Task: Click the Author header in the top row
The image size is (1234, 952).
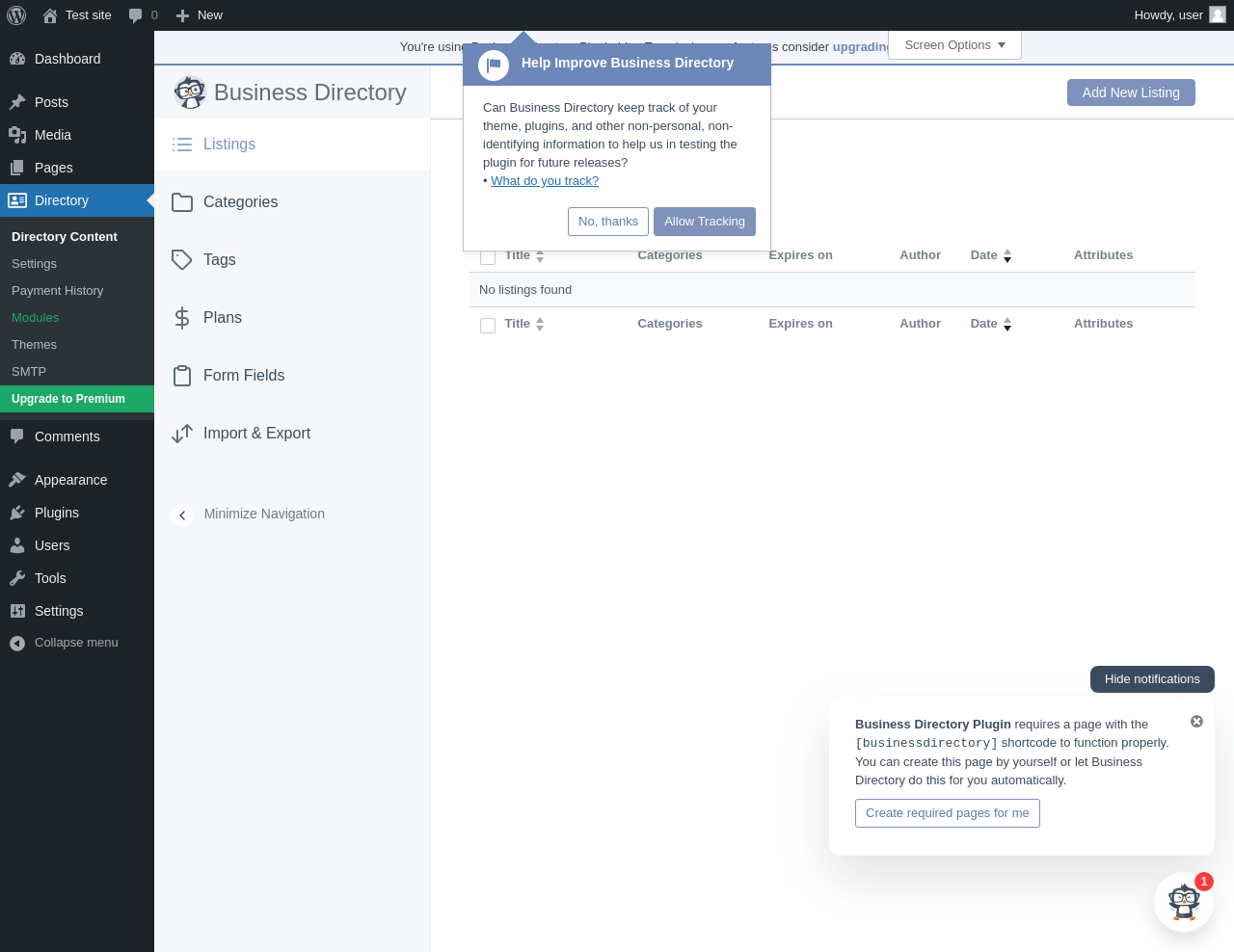Action: coord(920,255)
